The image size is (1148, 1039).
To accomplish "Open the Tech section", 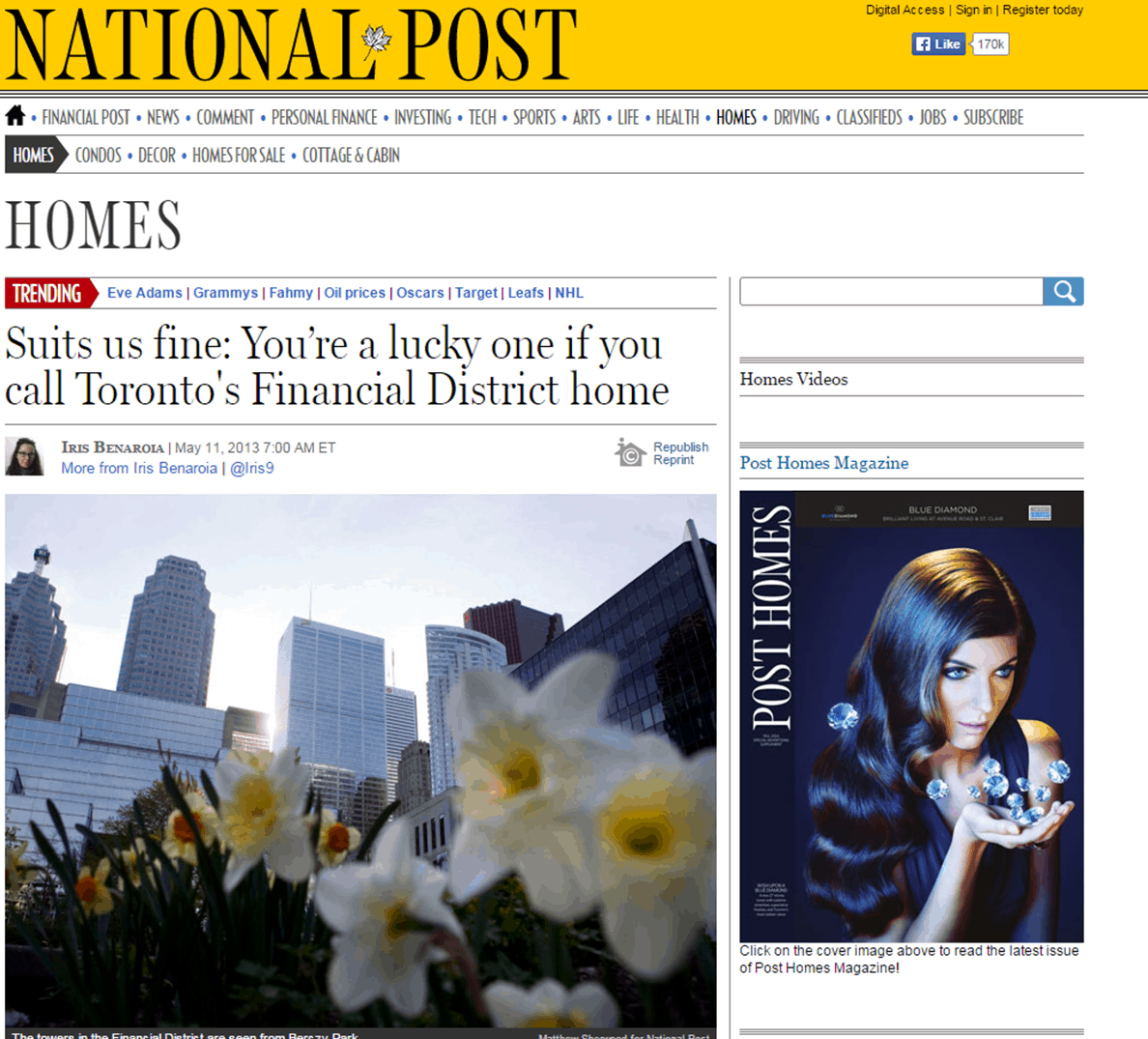I will point(482,117).
